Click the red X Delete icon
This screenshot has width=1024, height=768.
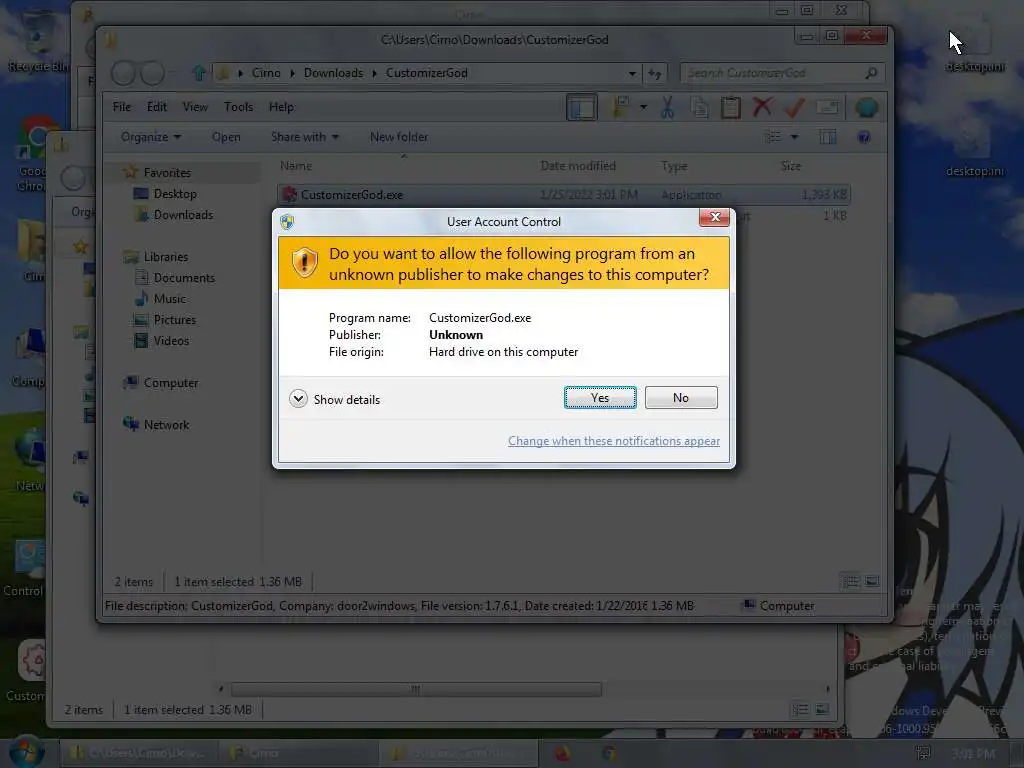click(762, 107)
